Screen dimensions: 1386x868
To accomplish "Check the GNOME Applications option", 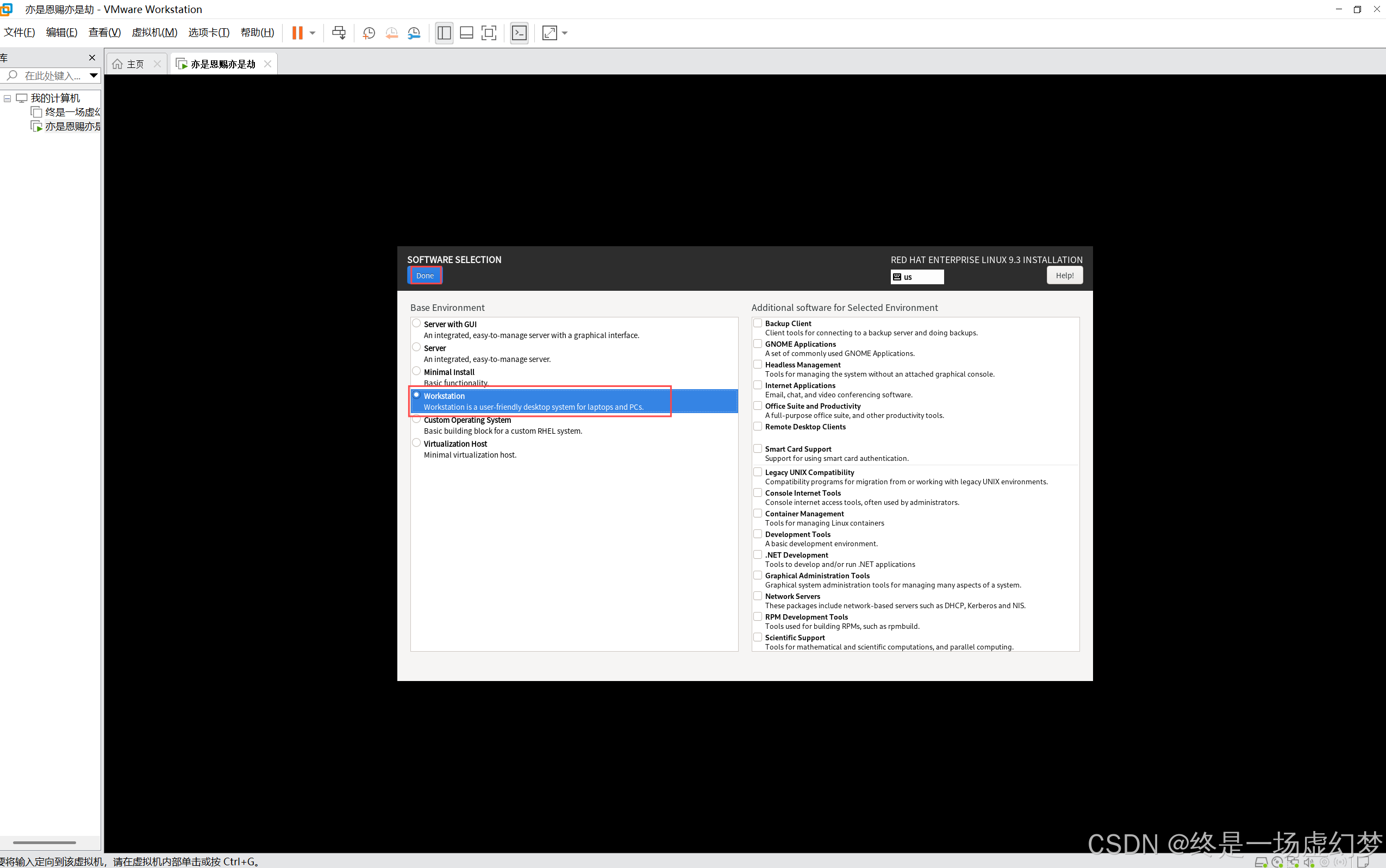I will (758, 344).
